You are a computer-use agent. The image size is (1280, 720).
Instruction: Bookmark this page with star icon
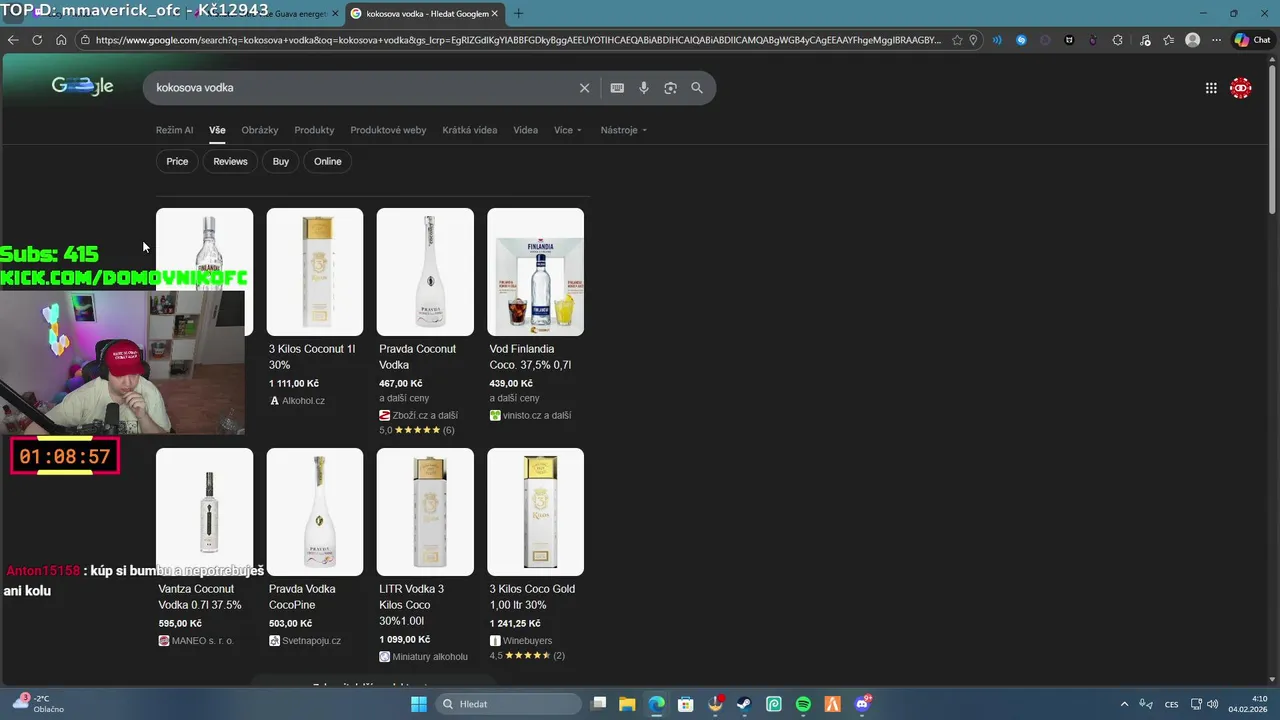957,40
